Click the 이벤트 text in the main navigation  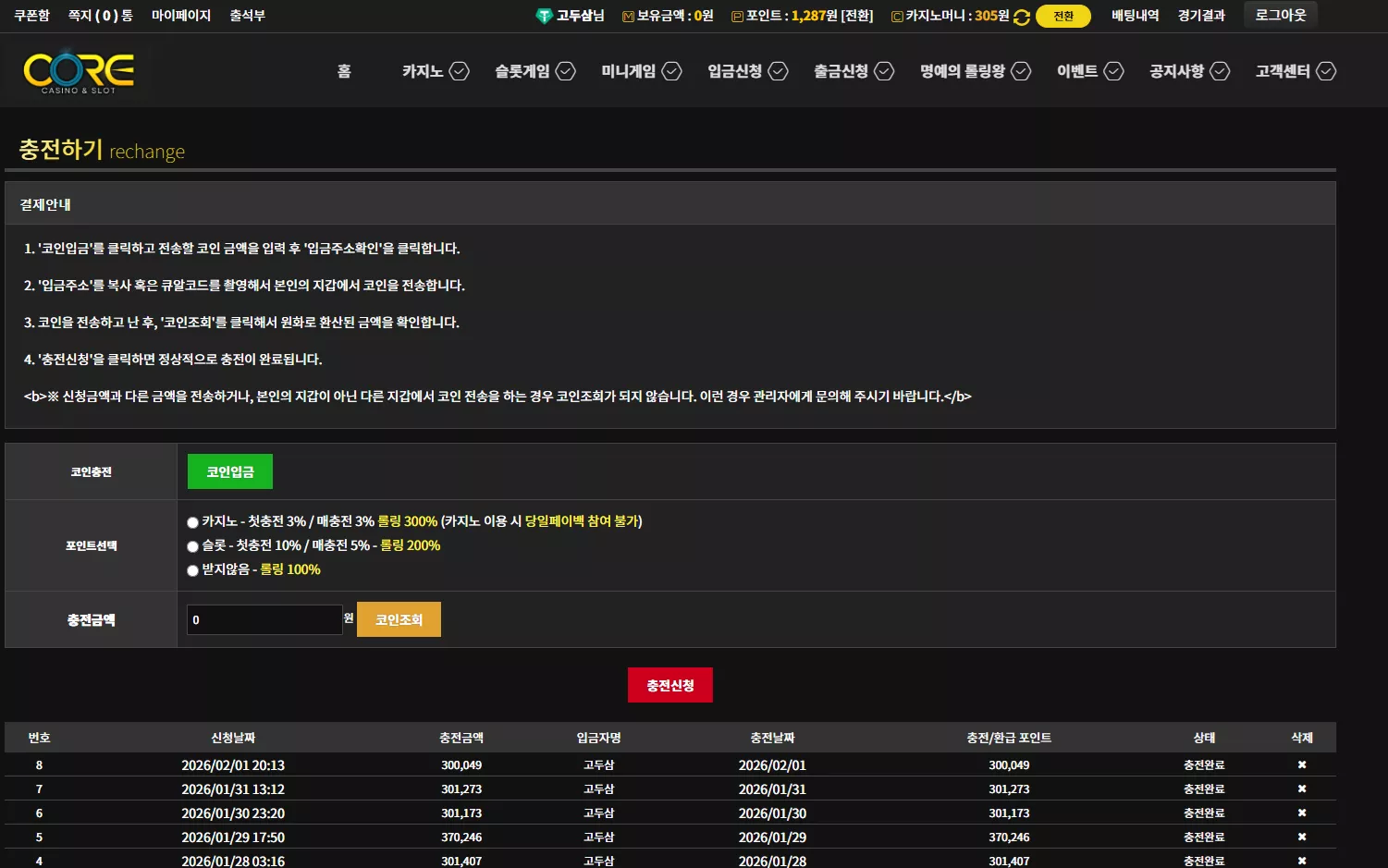pos(1077,71)
